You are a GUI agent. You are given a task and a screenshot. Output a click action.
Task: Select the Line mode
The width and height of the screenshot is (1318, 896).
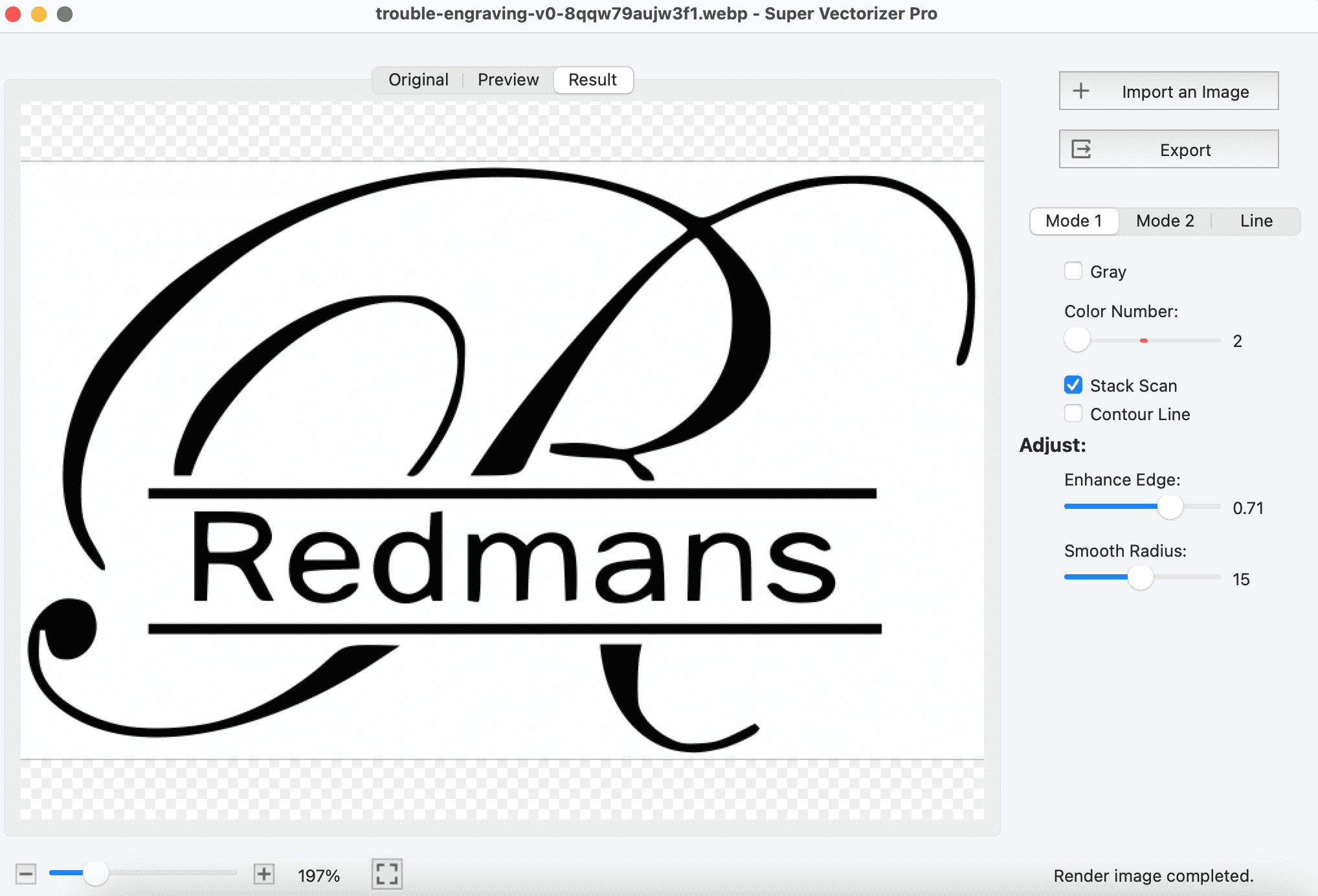point(1256,221)
